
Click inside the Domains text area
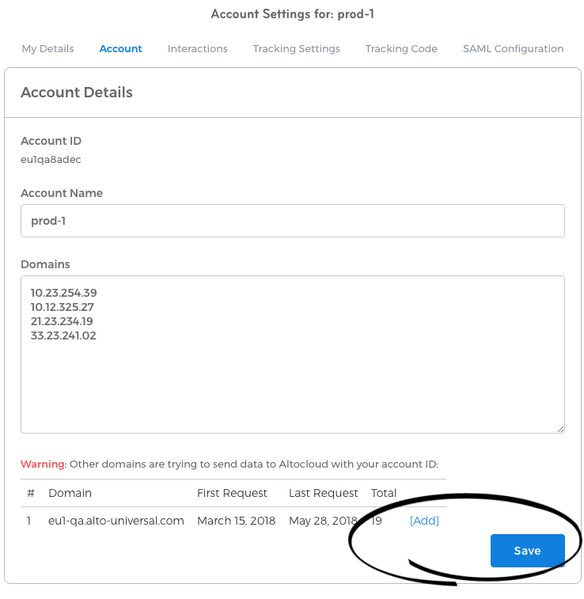click(293, 355)
